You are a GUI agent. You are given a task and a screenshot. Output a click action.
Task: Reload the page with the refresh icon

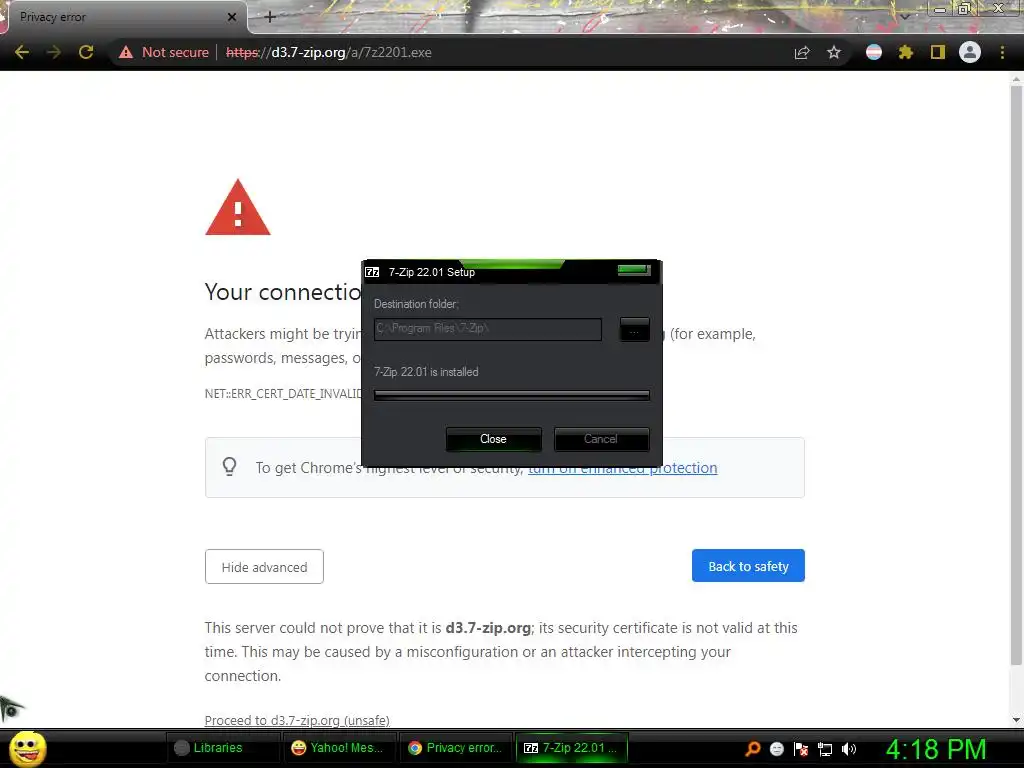tap(86, 52)
